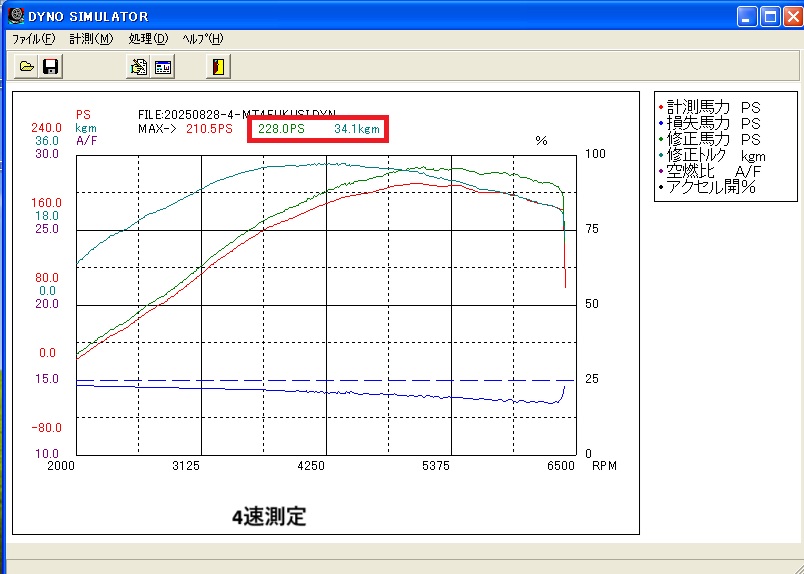This screenshot has width=804, height=574.
Task: Click the 修正トルク kgm legend entry
Action: point(711,155)
